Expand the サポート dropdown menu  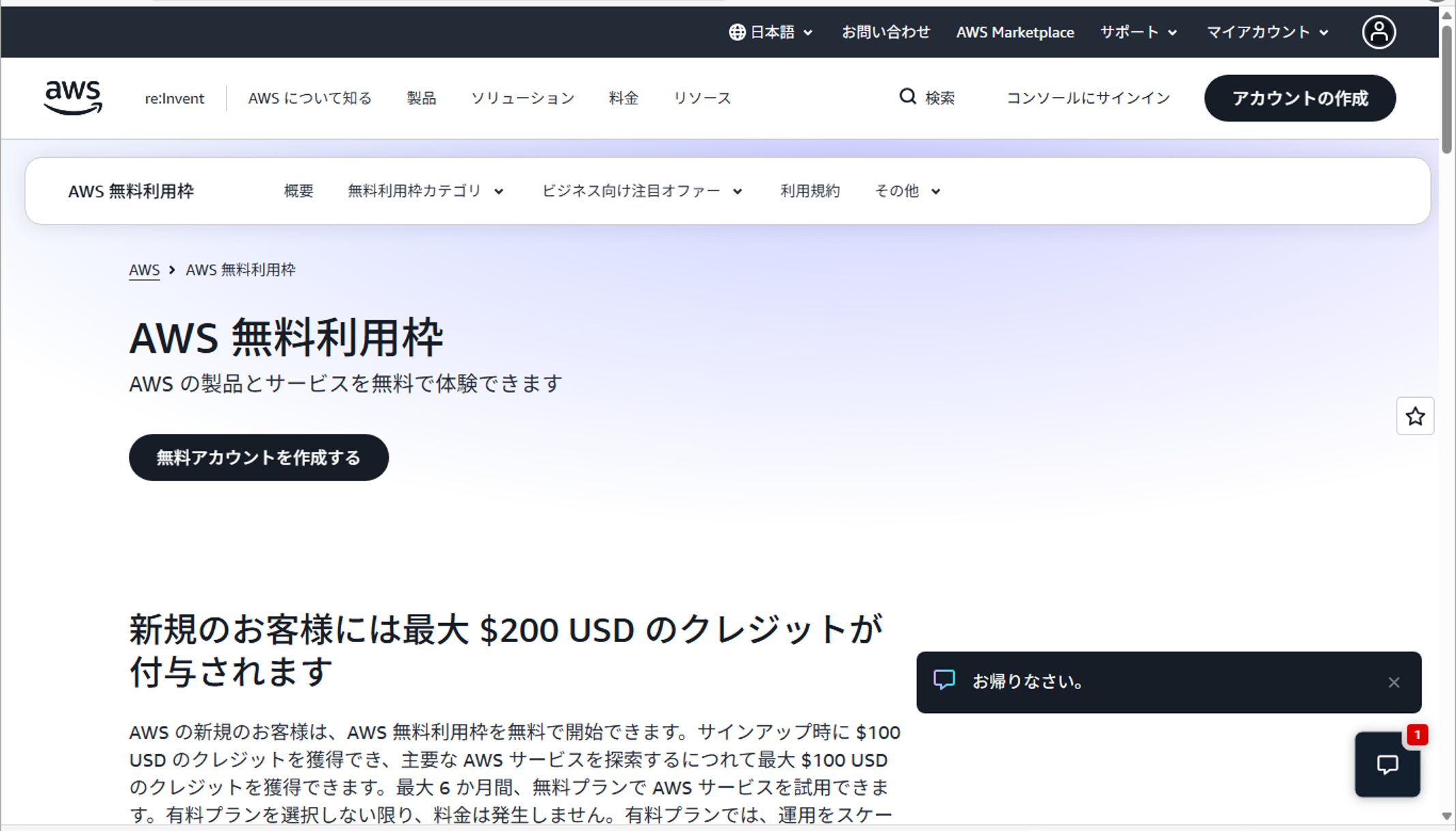tap(1138, 32)
